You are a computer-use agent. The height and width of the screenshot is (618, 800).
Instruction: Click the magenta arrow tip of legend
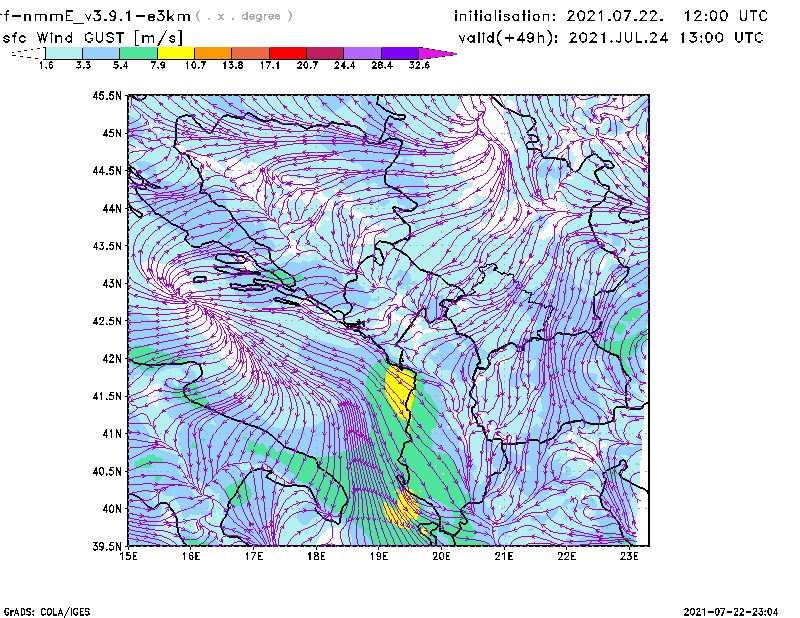click(437, 53)
